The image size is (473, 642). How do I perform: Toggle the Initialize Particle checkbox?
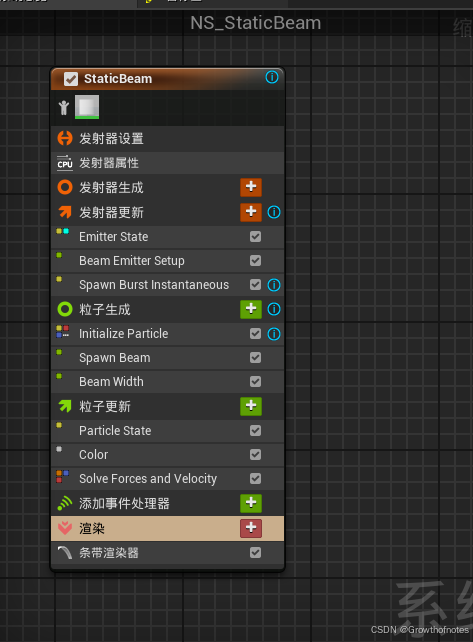pyautogui.click(x=256, y=334)
